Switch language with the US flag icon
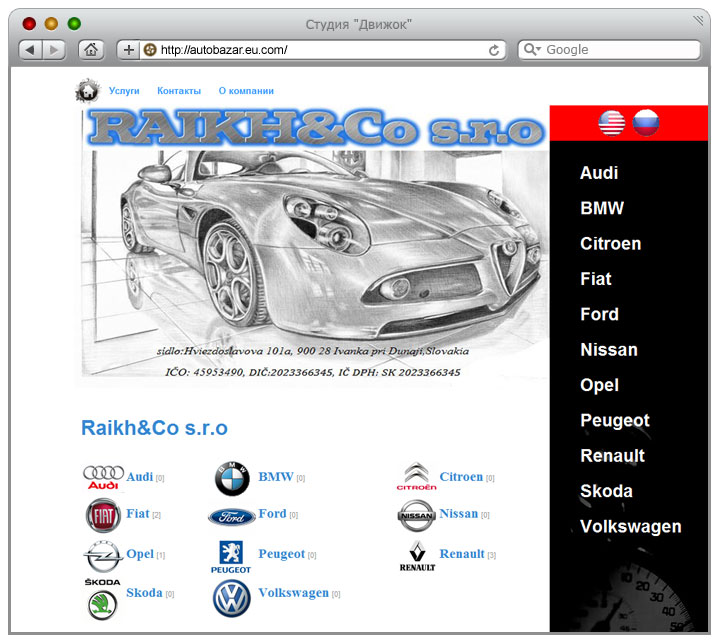This screenshot has width=720, height=643. [x=612, y=123]
